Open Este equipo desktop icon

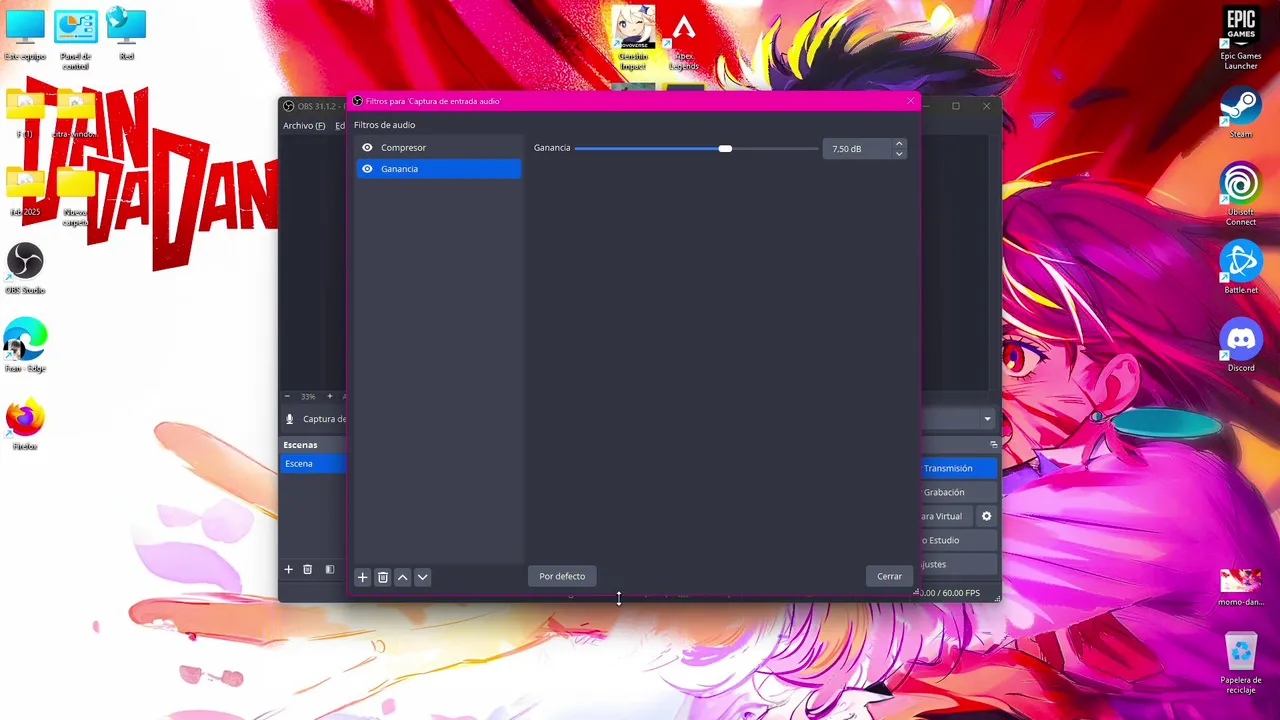(25, 36)
